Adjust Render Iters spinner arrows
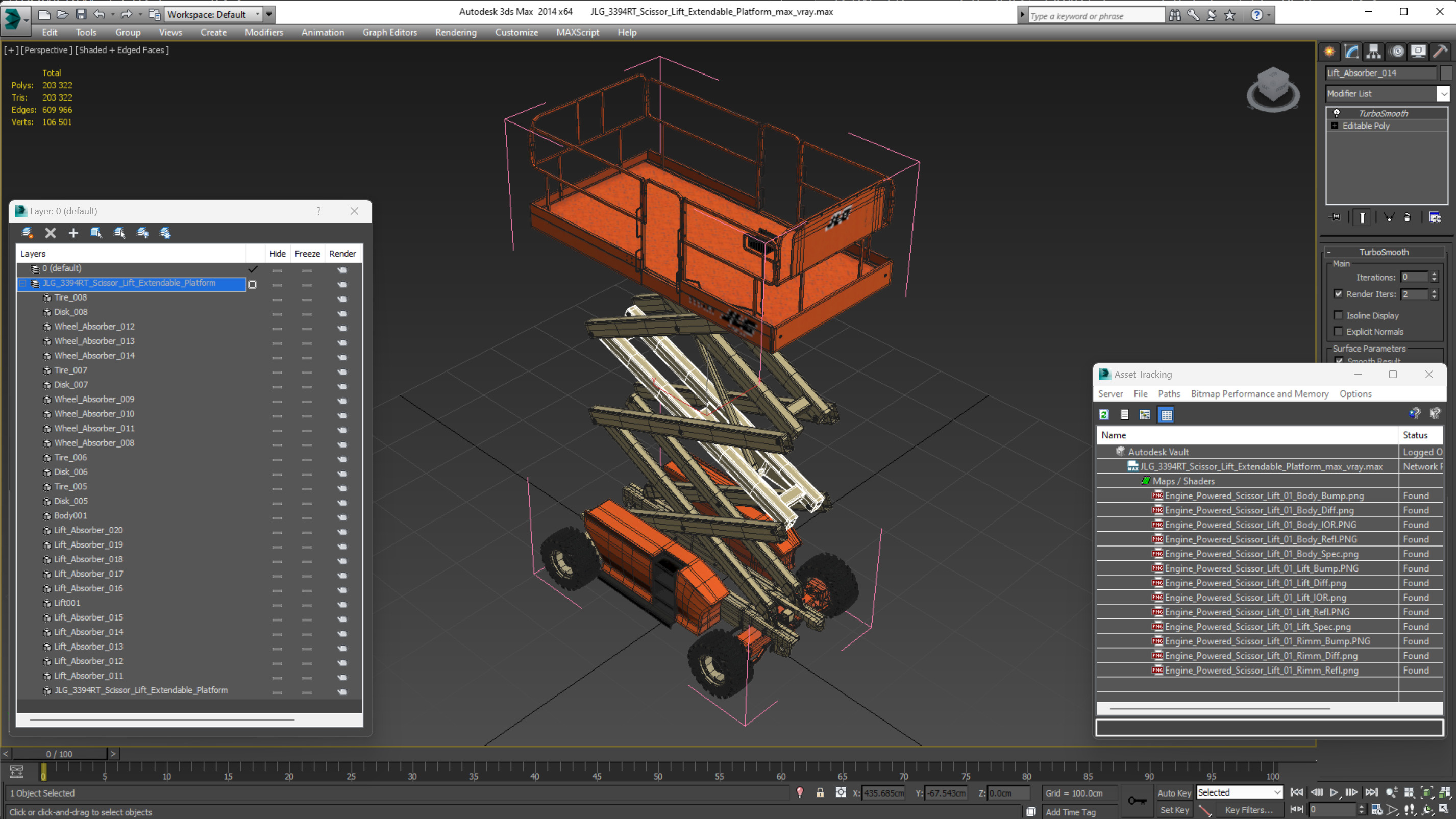This screenshot has width=1456, height=819. click(x=1434, y=294)
